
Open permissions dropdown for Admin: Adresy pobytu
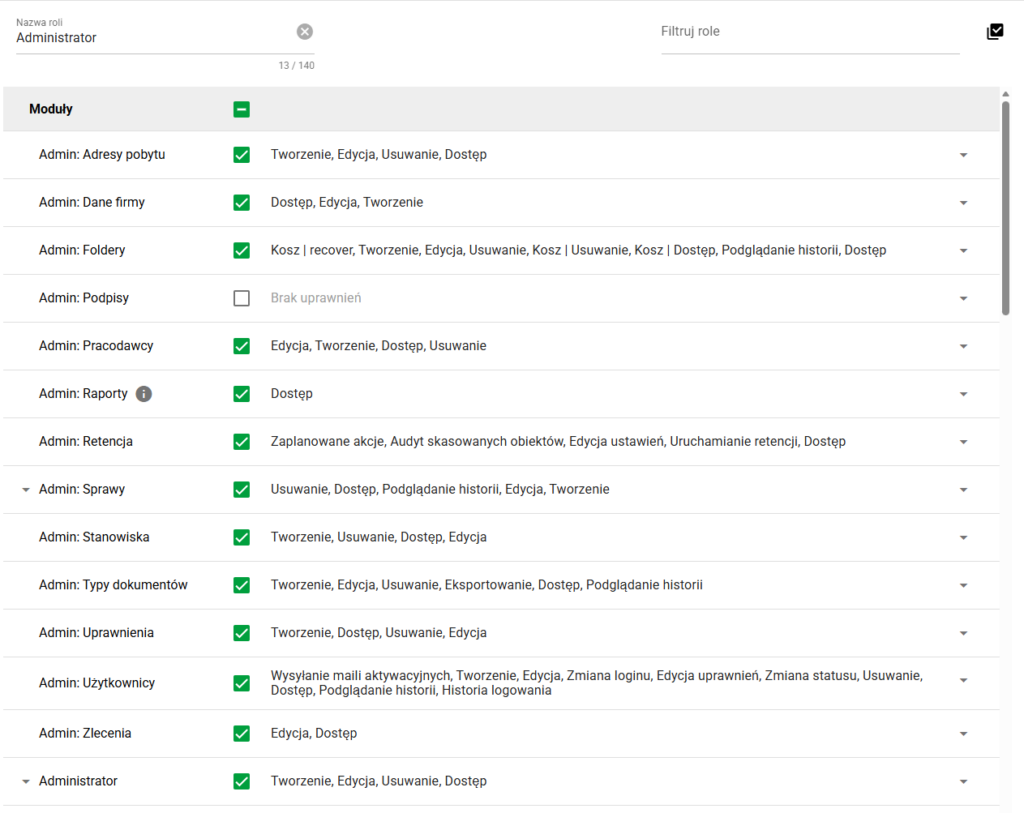(x=963, y=155)
